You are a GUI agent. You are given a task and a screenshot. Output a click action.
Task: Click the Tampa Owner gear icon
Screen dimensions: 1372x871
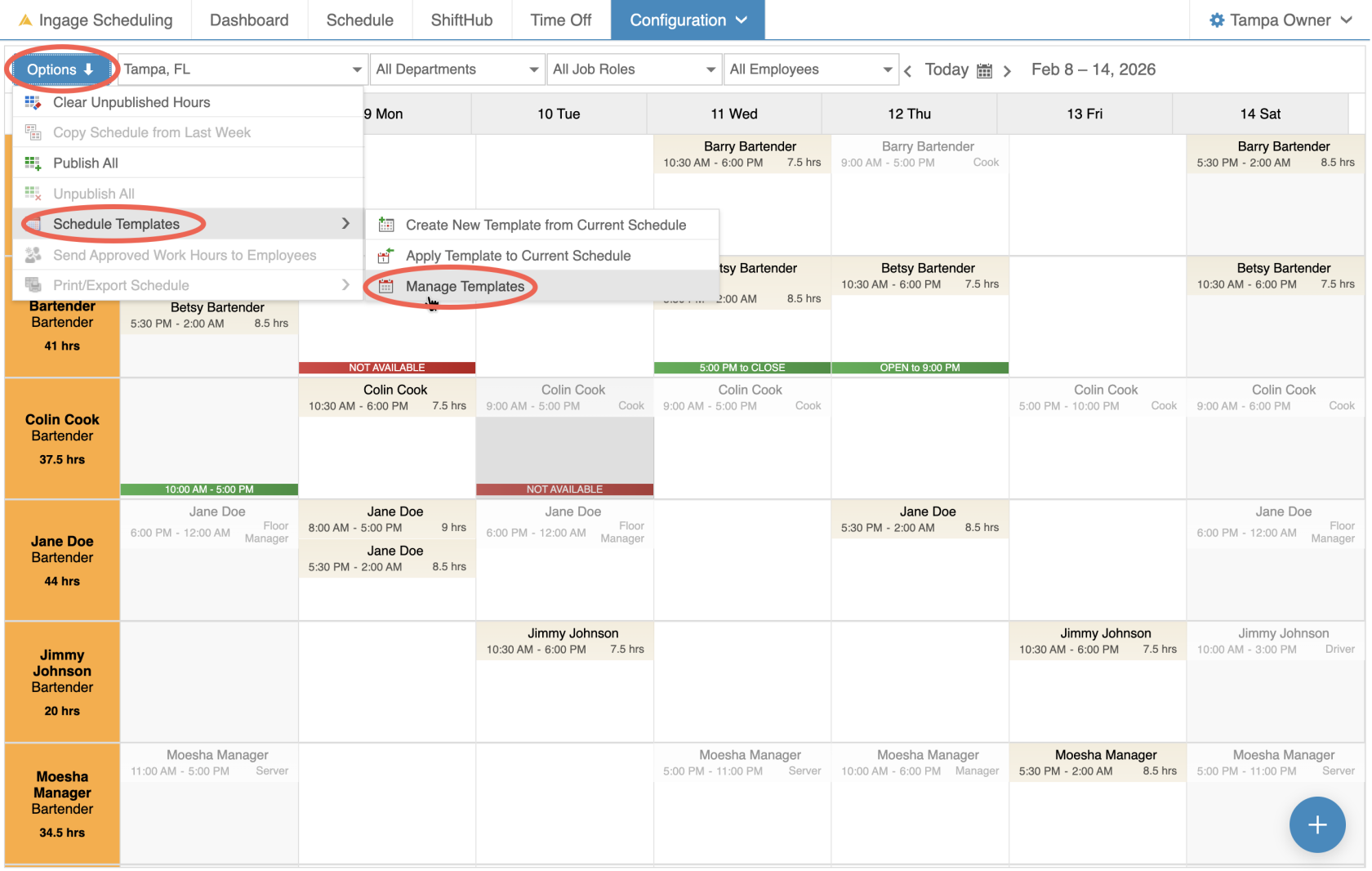click(1217, 20)
